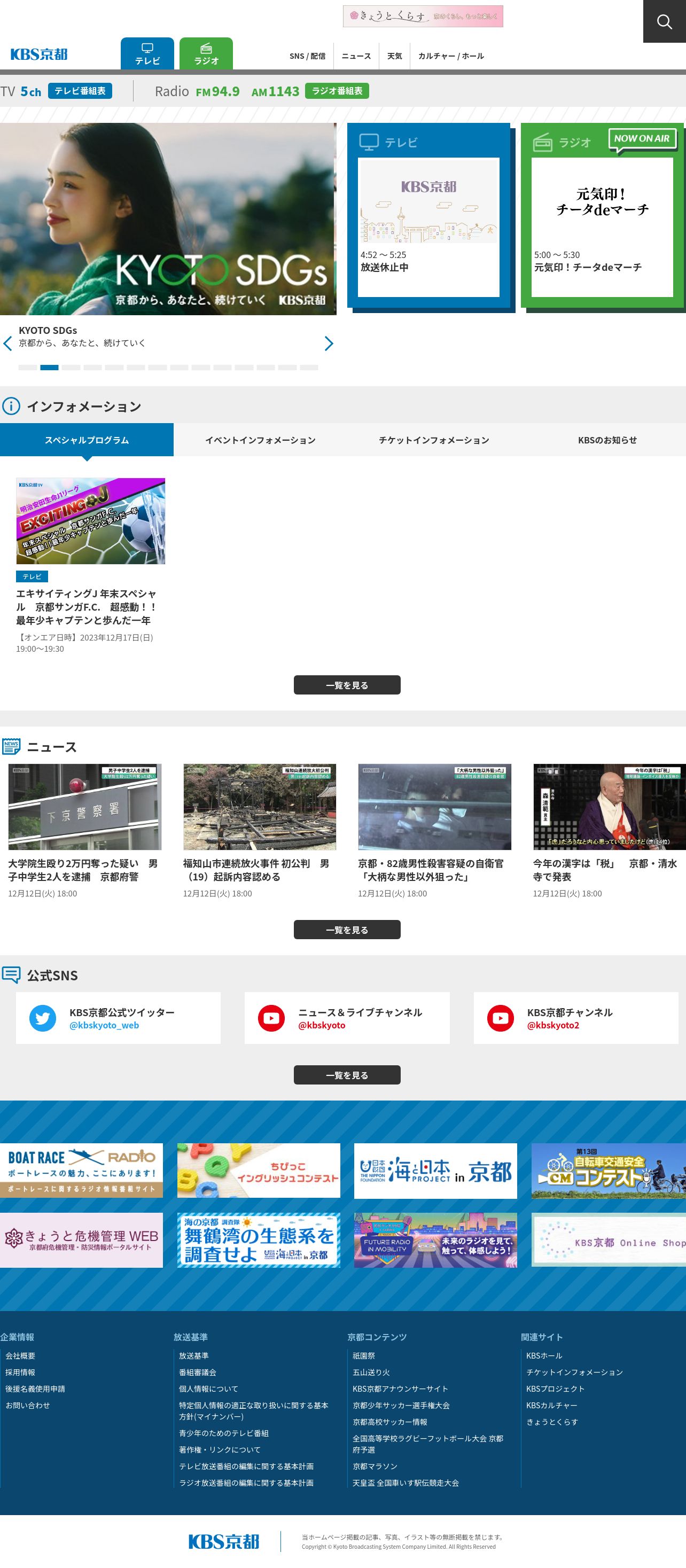Open KBSホール footer link
The width and height of the screenshot is (686, 1568).
coord(544,1355)
